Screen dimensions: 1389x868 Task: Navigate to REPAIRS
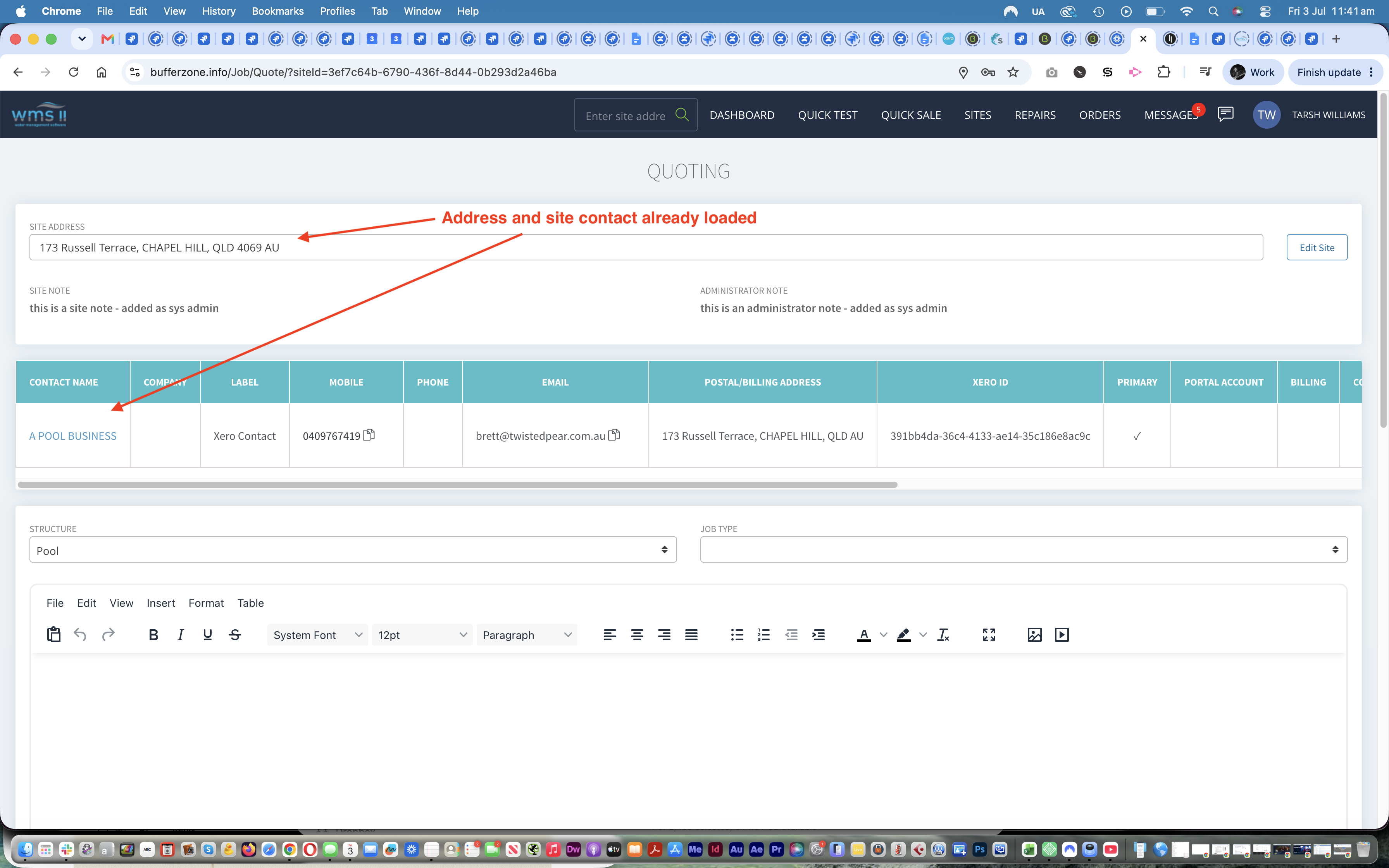click(x=1035, y=115)
